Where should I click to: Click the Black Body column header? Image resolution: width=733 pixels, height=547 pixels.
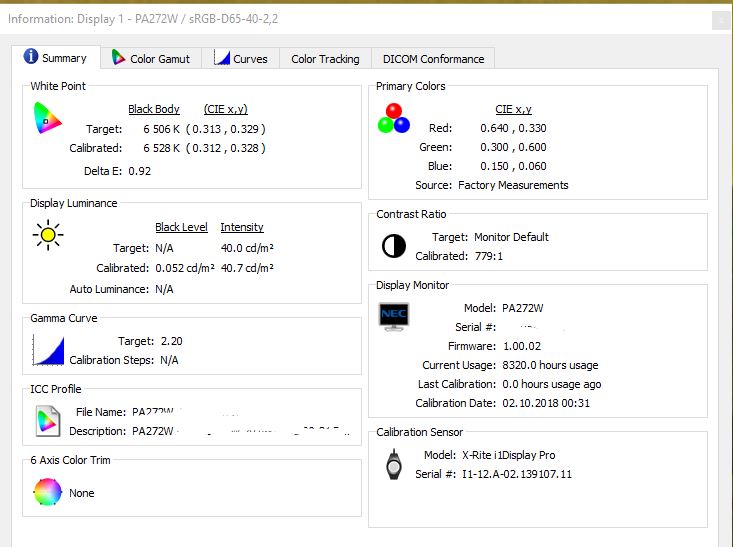(154, 109)
